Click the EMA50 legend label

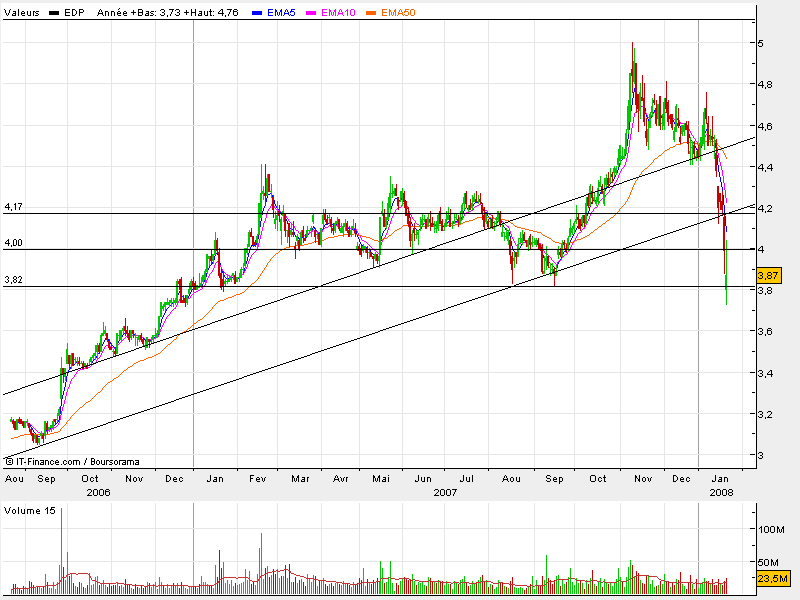click(x=398, y=13)
